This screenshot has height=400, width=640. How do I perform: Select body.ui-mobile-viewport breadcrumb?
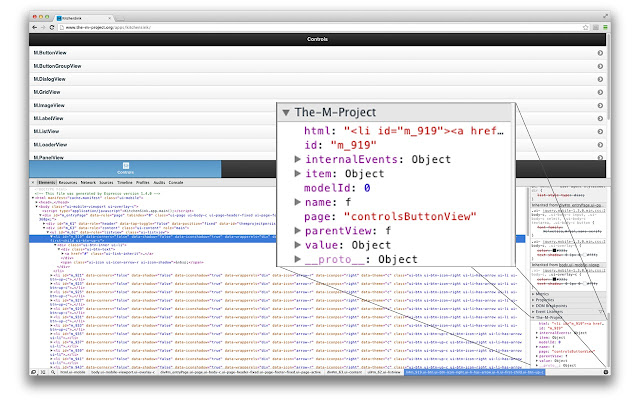click(123, 372)
